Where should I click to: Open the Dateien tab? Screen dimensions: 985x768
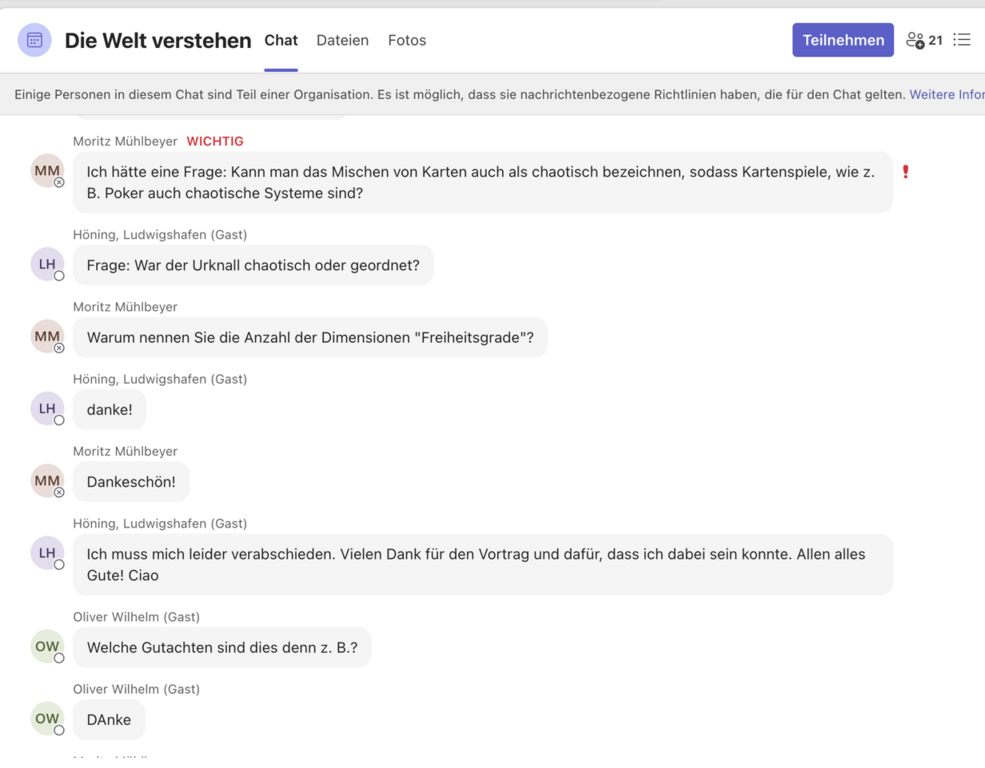342,40
